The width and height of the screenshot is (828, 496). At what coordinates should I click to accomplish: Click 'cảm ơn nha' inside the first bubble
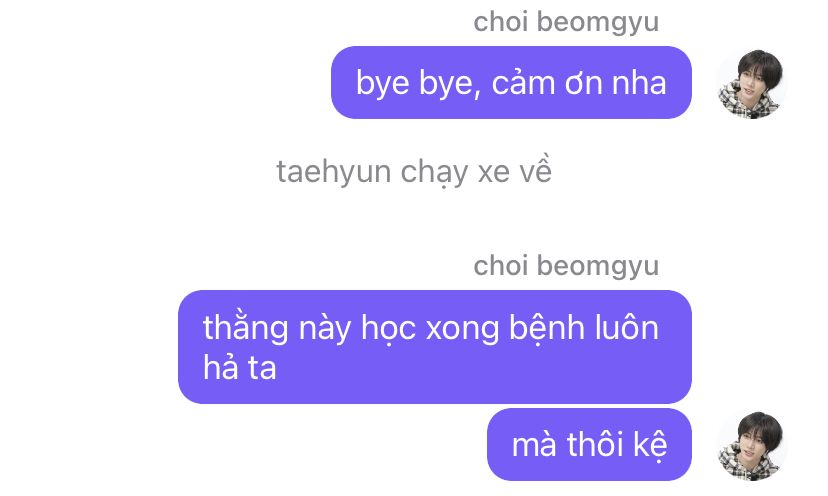[579, 83]
